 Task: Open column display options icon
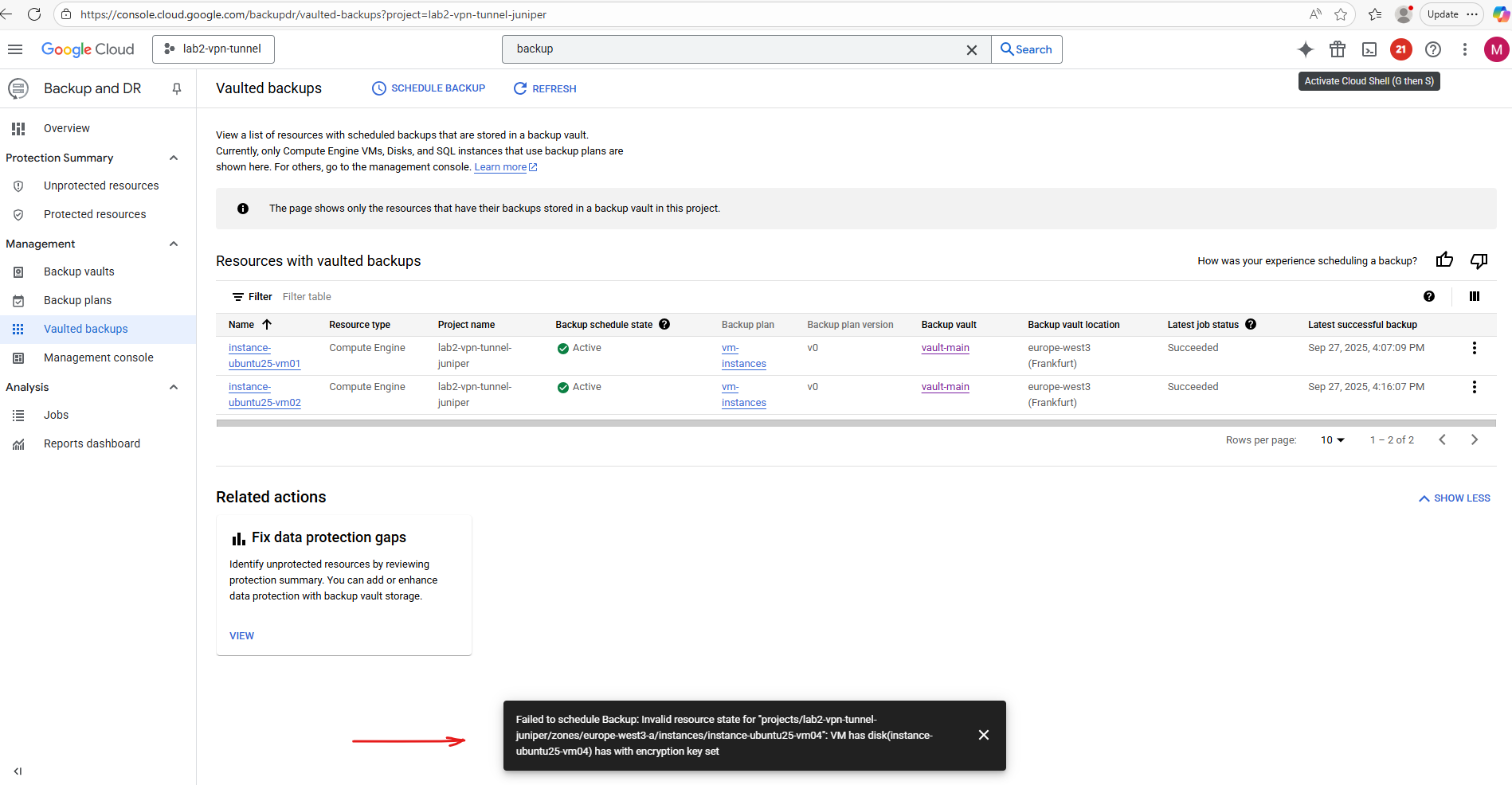(x=1474, y=296)
